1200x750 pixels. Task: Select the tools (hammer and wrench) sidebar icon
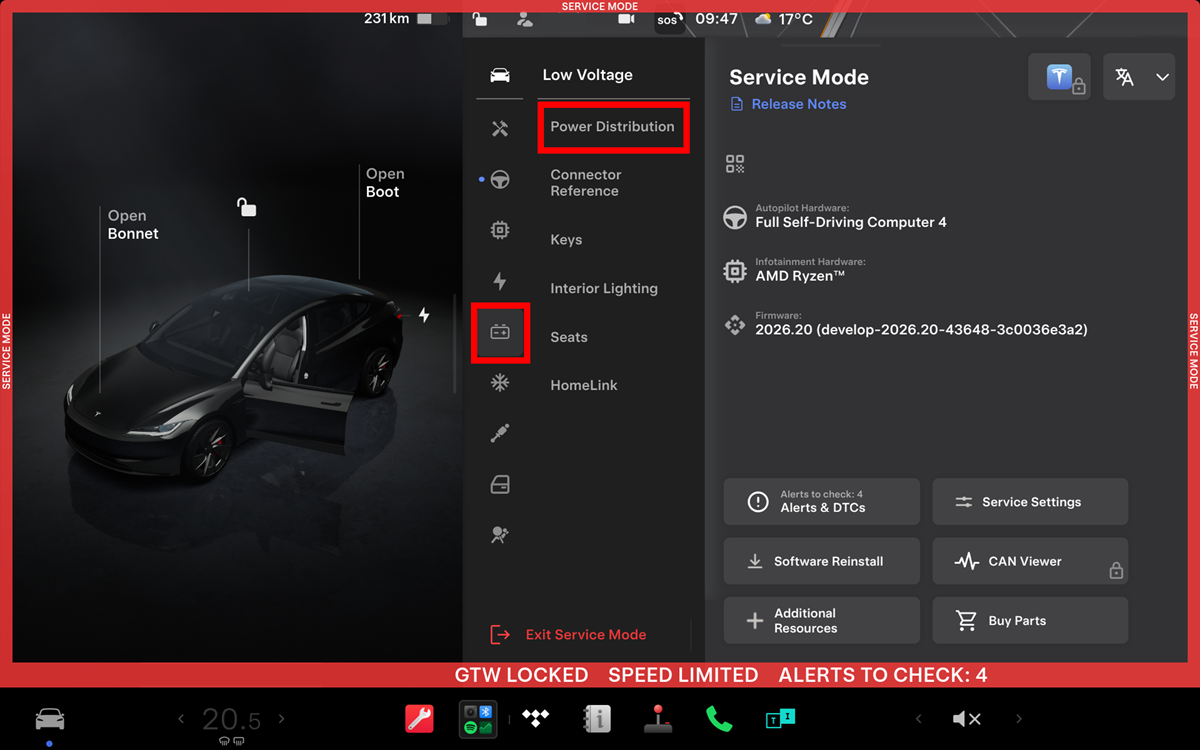[x=500, y=129]
